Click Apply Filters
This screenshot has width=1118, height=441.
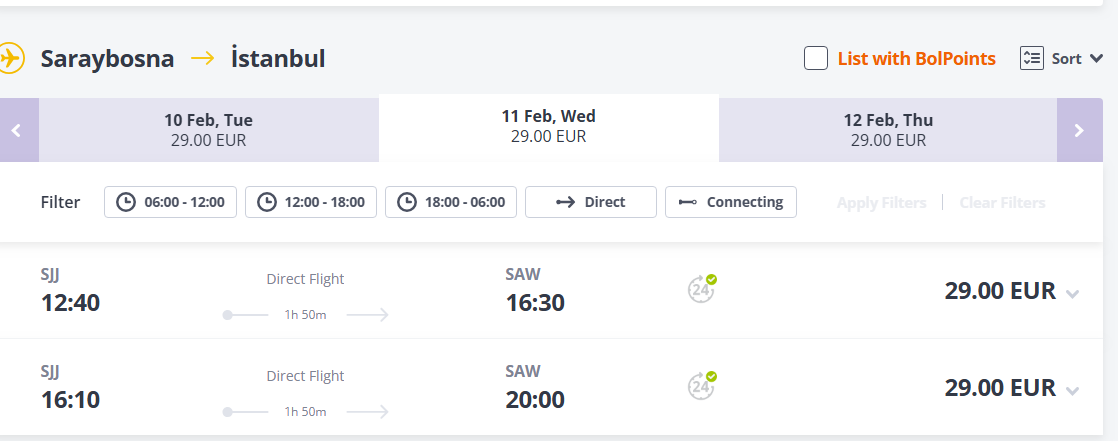(x=881, y=202)
